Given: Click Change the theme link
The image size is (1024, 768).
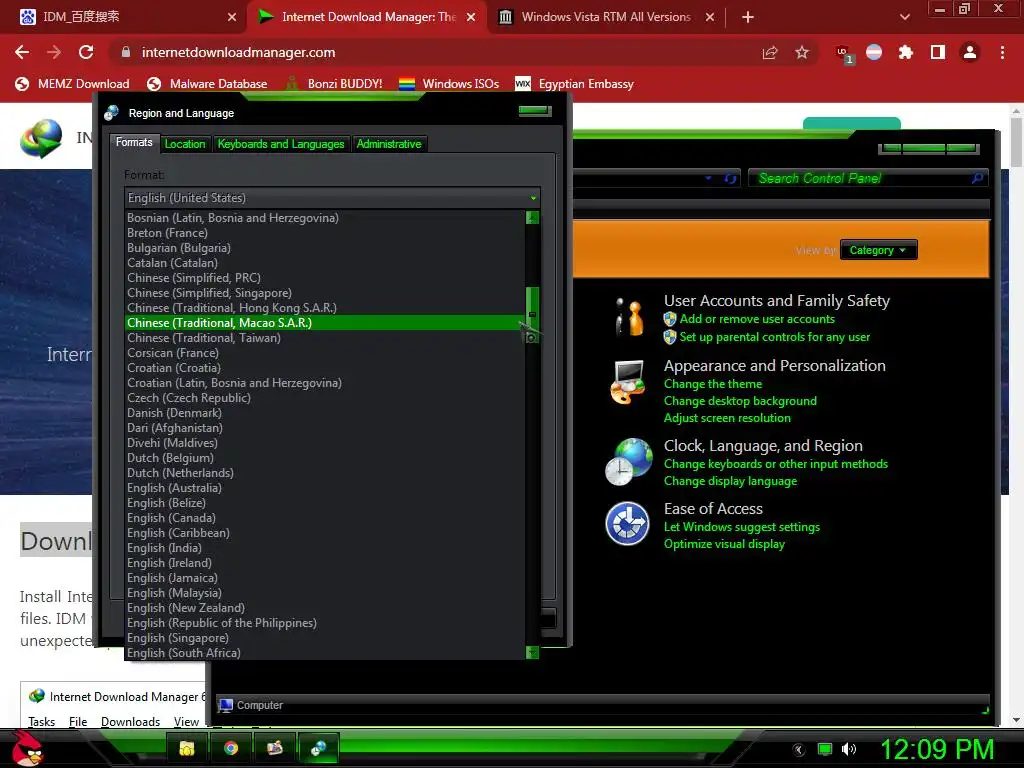Looking at the screenshot, I should coord(712,384).
